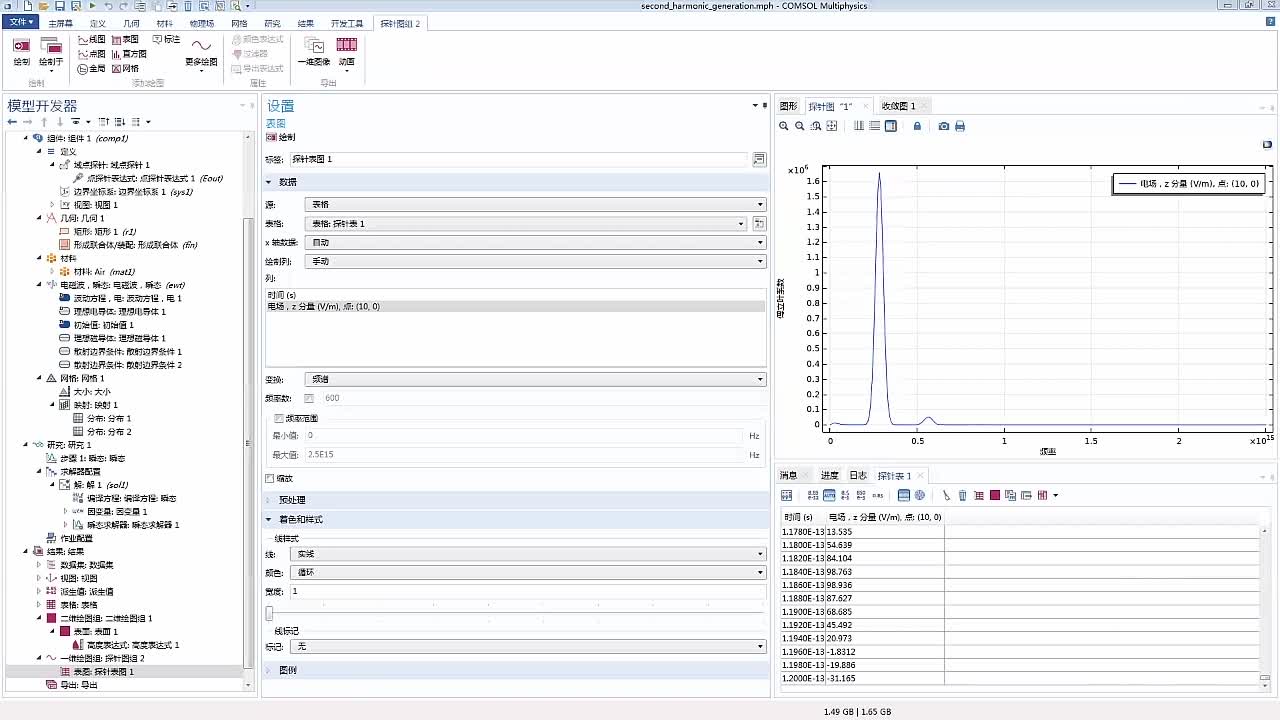Add a 网格 mesh plot
The image size is (1280, 720).
125,68
